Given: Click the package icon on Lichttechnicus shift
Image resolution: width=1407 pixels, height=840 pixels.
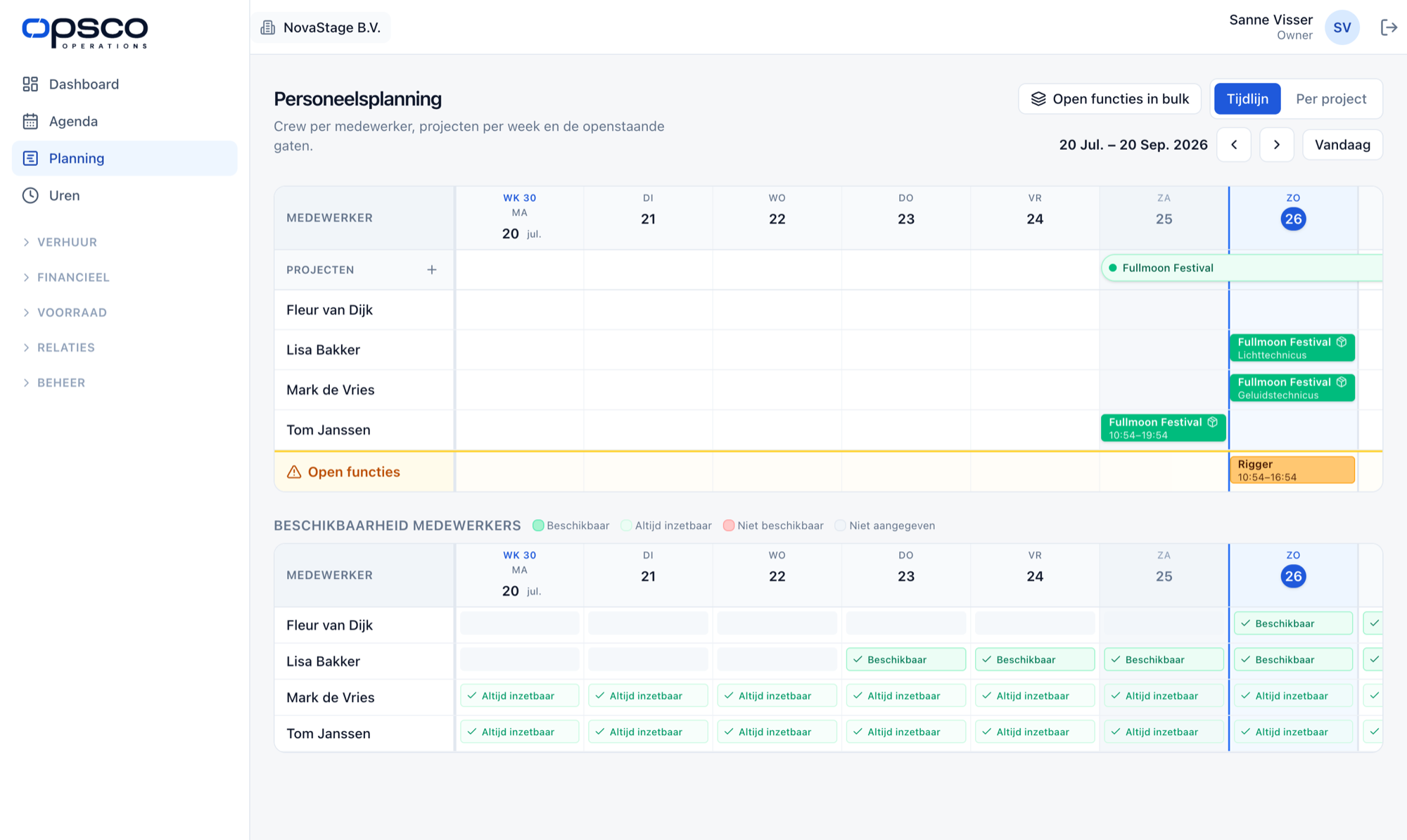Looking at the screenshot, I should [x=1342, y=342].
